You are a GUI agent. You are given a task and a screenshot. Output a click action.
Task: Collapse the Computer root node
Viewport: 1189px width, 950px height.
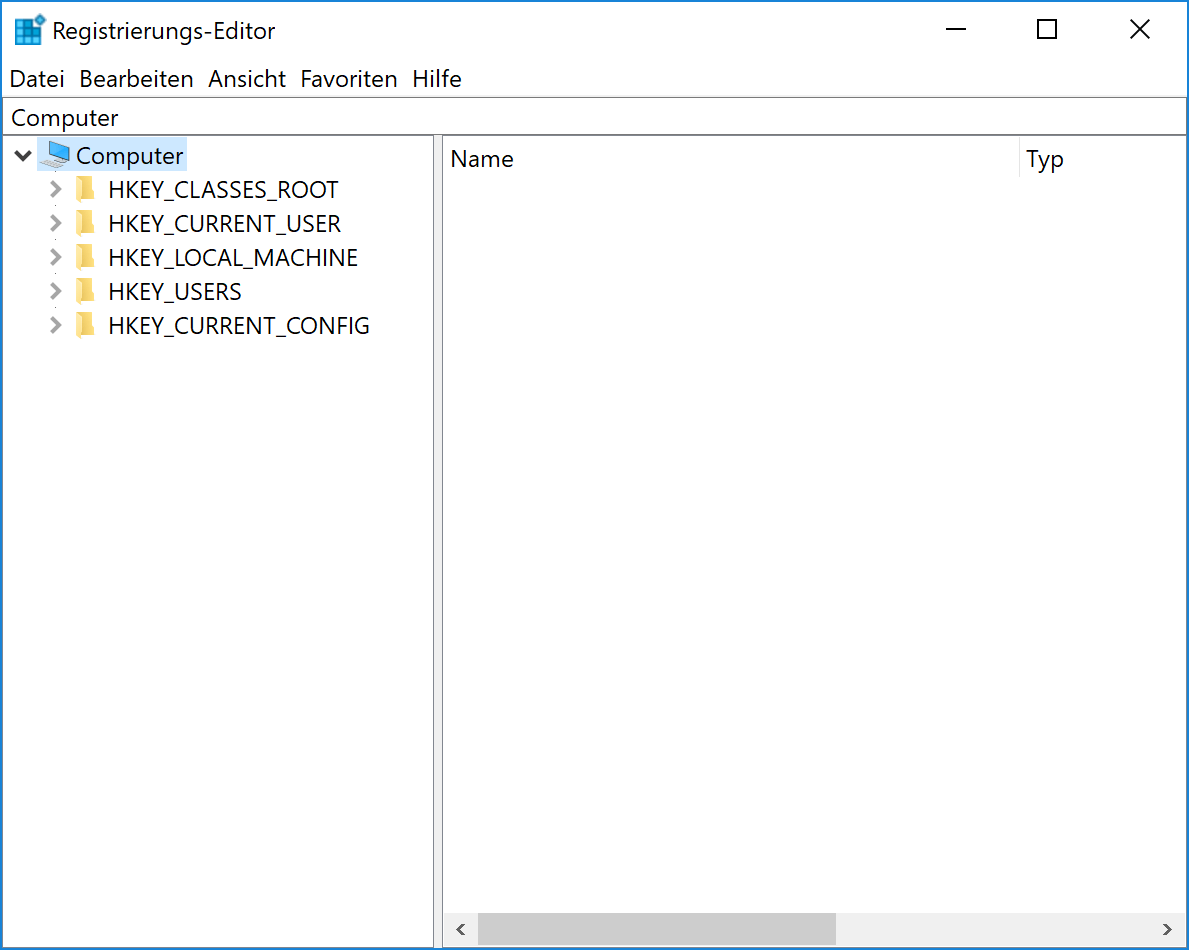23,156
